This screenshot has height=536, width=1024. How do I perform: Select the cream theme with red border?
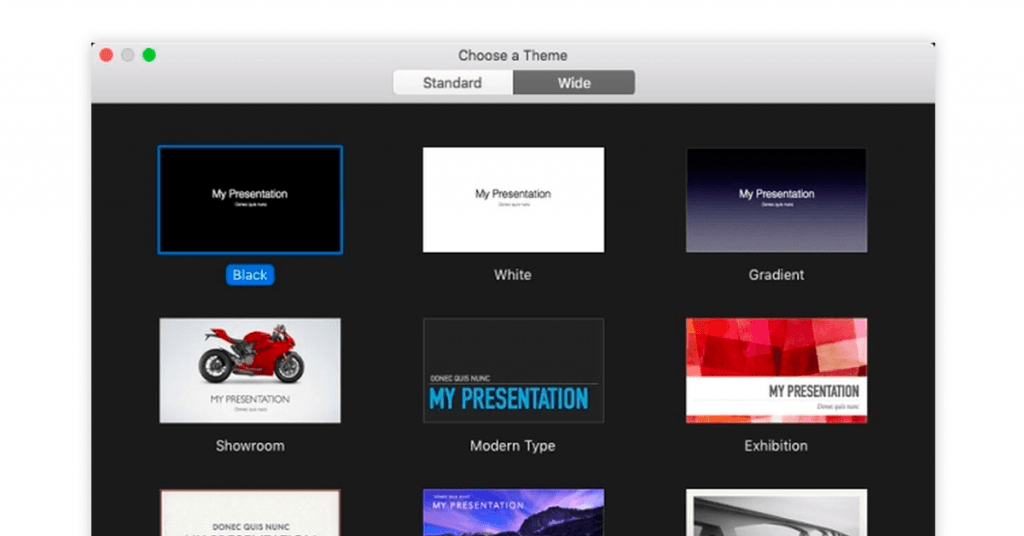click(x=250, y=513)
